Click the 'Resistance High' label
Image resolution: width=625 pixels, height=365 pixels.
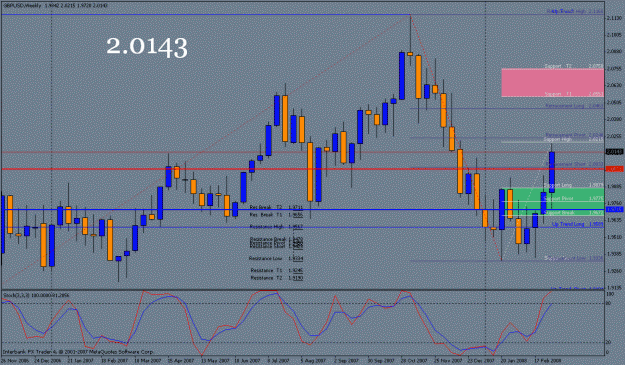(x=267, y=227)
